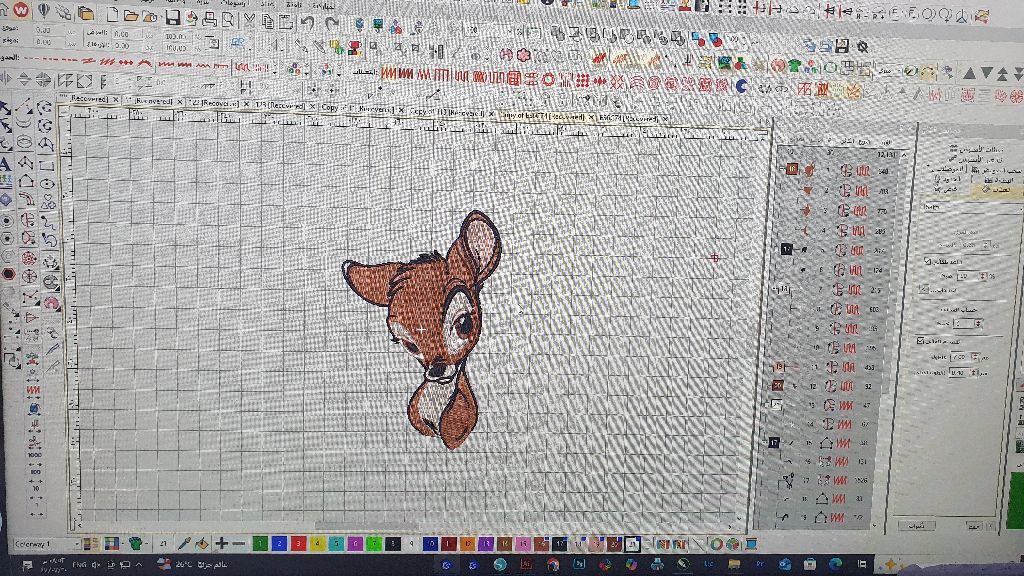This screenshot has height=576, width=1024.
Task: Toggle the third checkbox in the right properties panel
Action: click(921, 341)
